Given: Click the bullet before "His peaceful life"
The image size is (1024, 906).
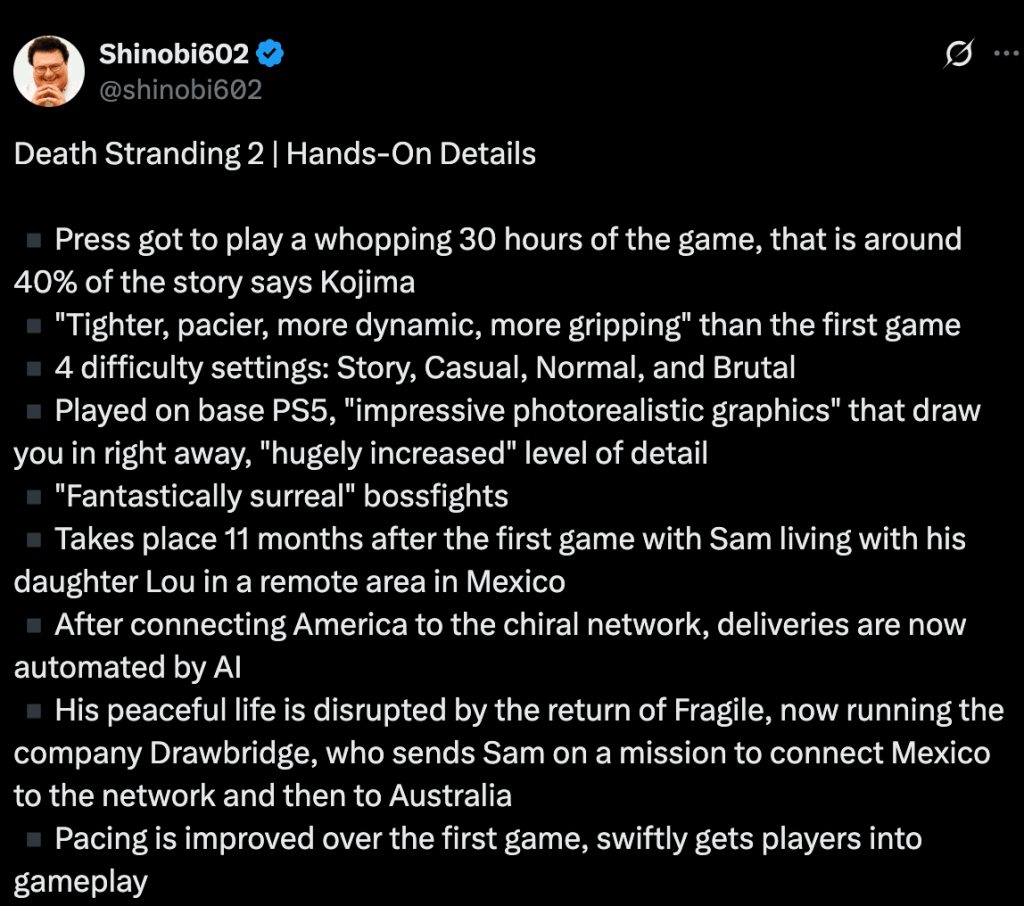Looking at the screenshot, I should [33, 710].
